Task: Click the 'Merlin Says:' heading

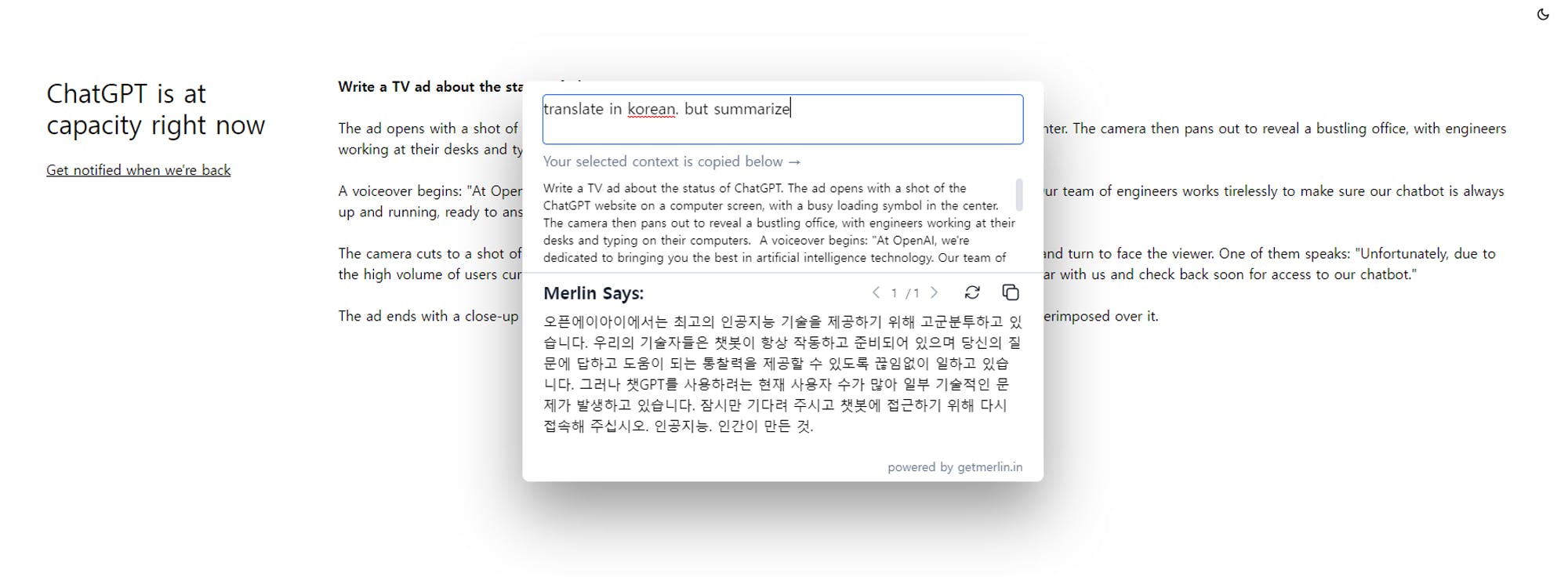Action: (593, 293)
